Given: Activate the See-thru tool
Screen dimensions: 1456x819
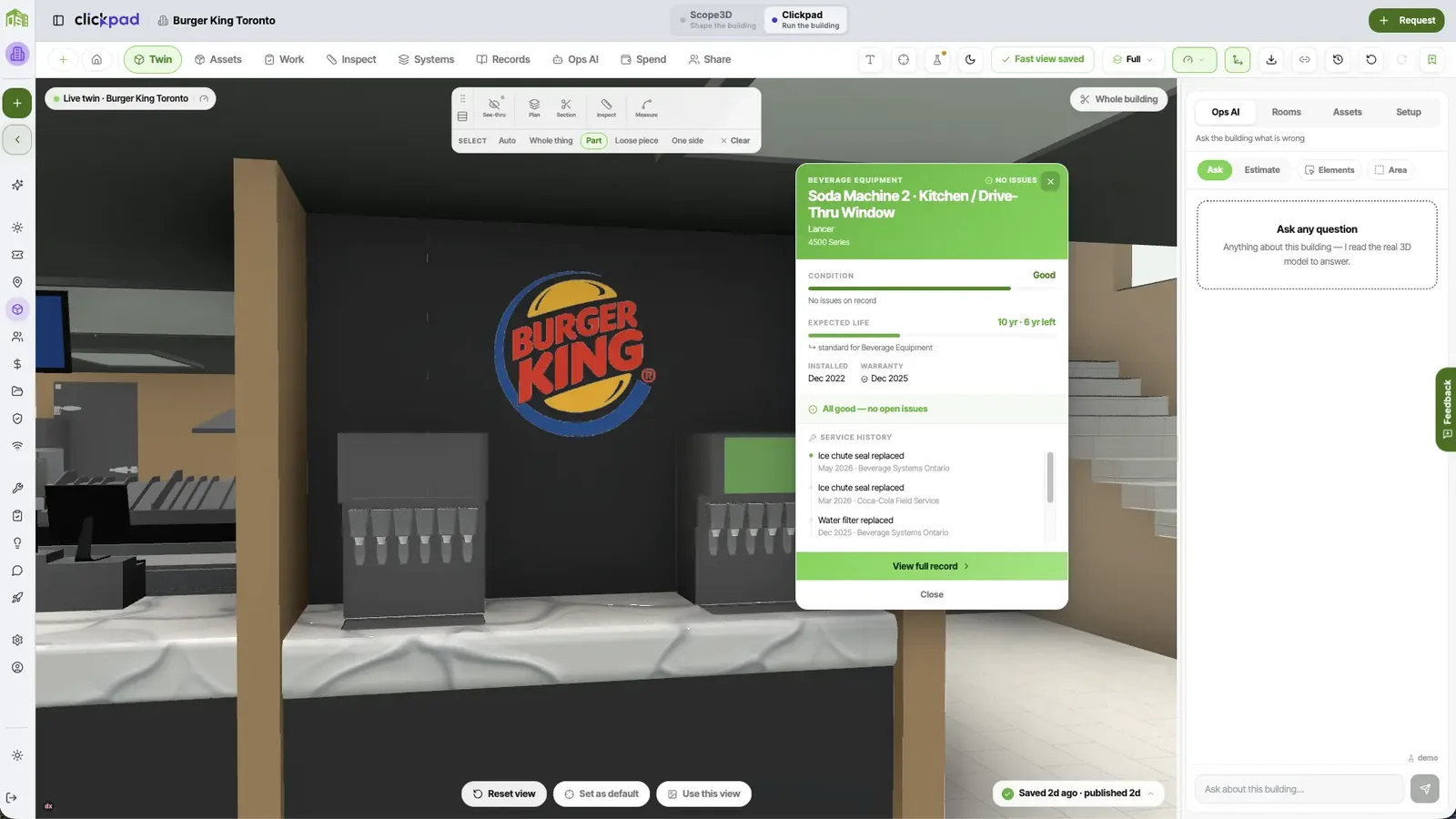Looking at the screenshot, I should coord(494,107).
